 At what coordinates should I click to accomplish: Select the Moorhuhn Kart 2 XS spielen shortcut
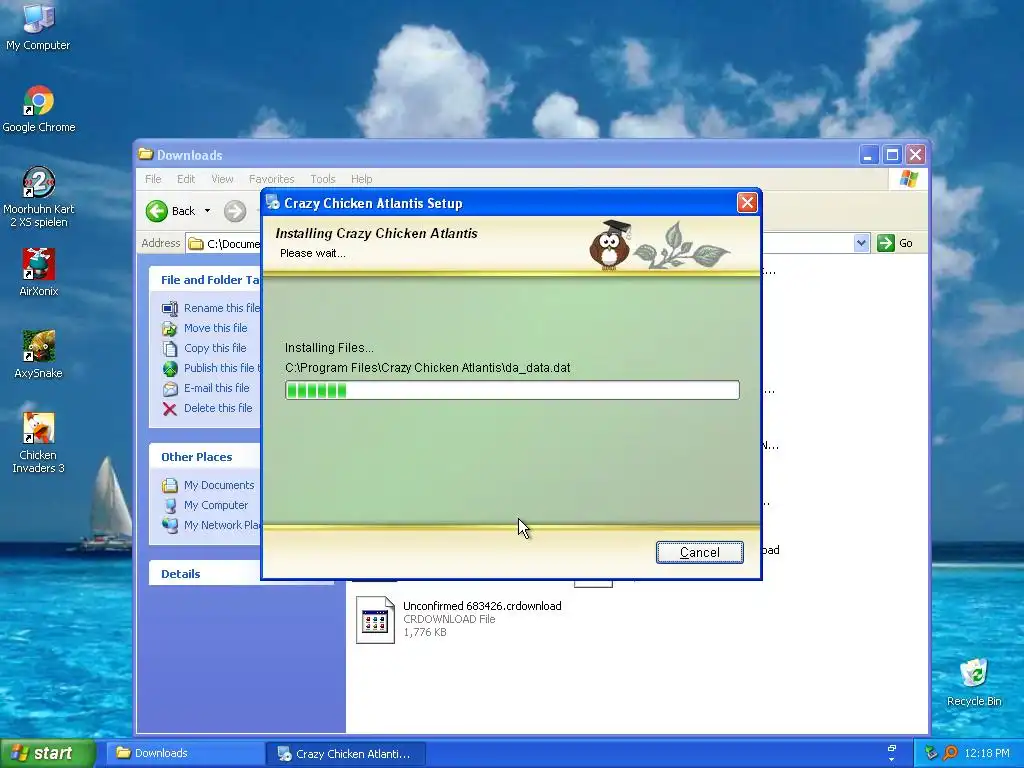39,197
